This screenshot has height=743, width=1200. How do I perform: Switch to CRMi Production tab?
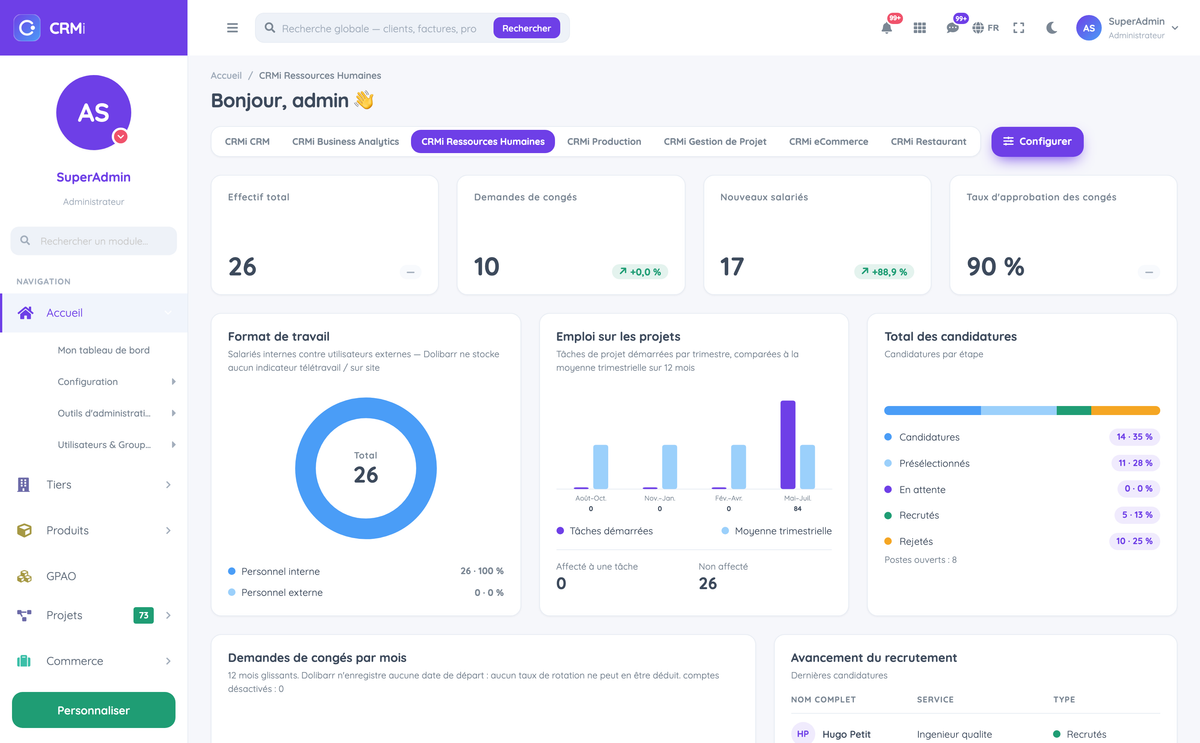click(x=604, y=141)
